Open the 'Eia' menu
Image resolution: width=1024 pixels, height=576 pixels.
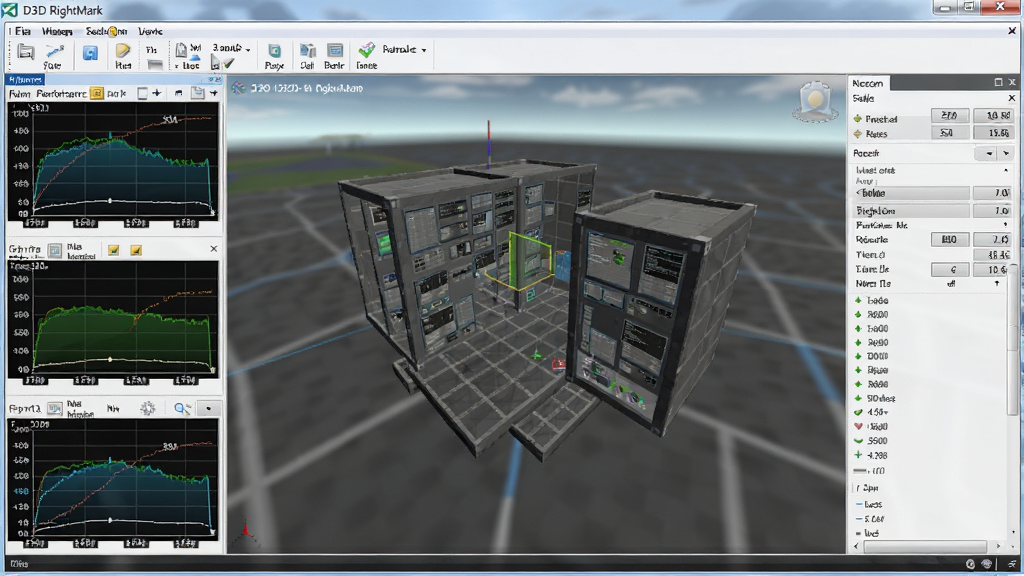tap(23, 31)
